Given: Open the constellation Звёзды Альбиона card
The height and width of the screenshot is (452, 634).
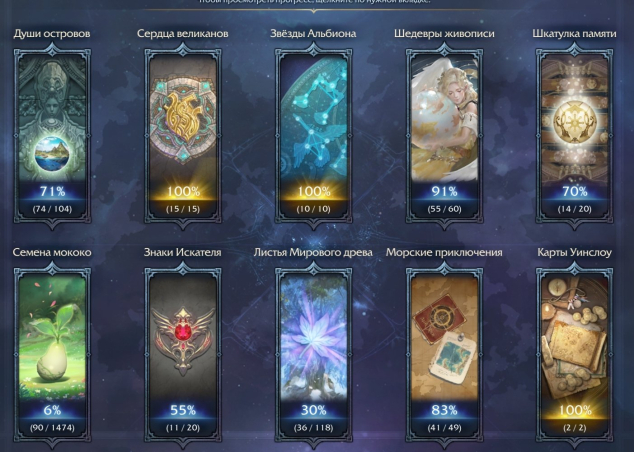Looking at the screenshot, I should tap(313, 135).
